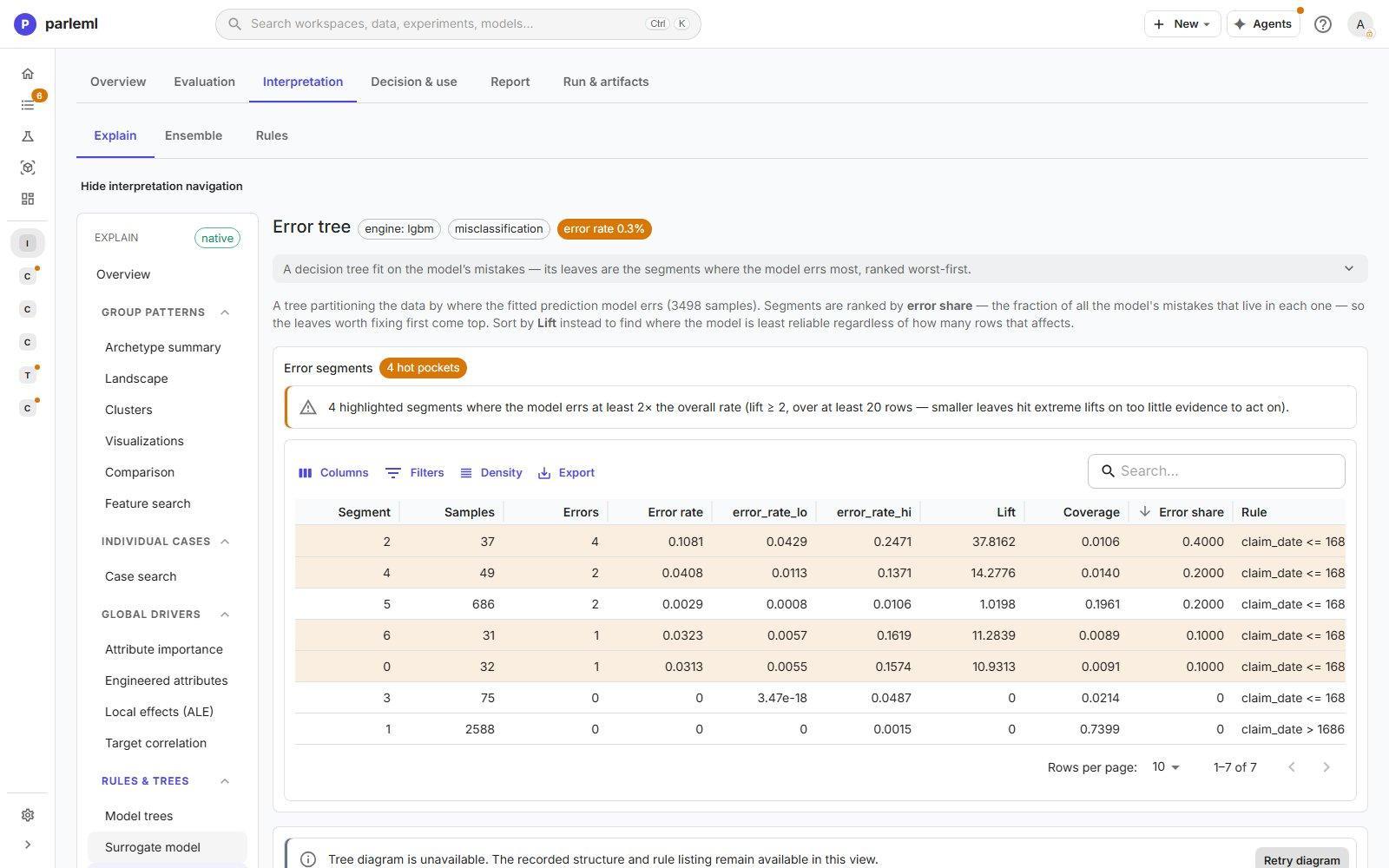Open the help question mark icon
Viewport: 1389px width, 868px height.
(x=1322, y=24)
